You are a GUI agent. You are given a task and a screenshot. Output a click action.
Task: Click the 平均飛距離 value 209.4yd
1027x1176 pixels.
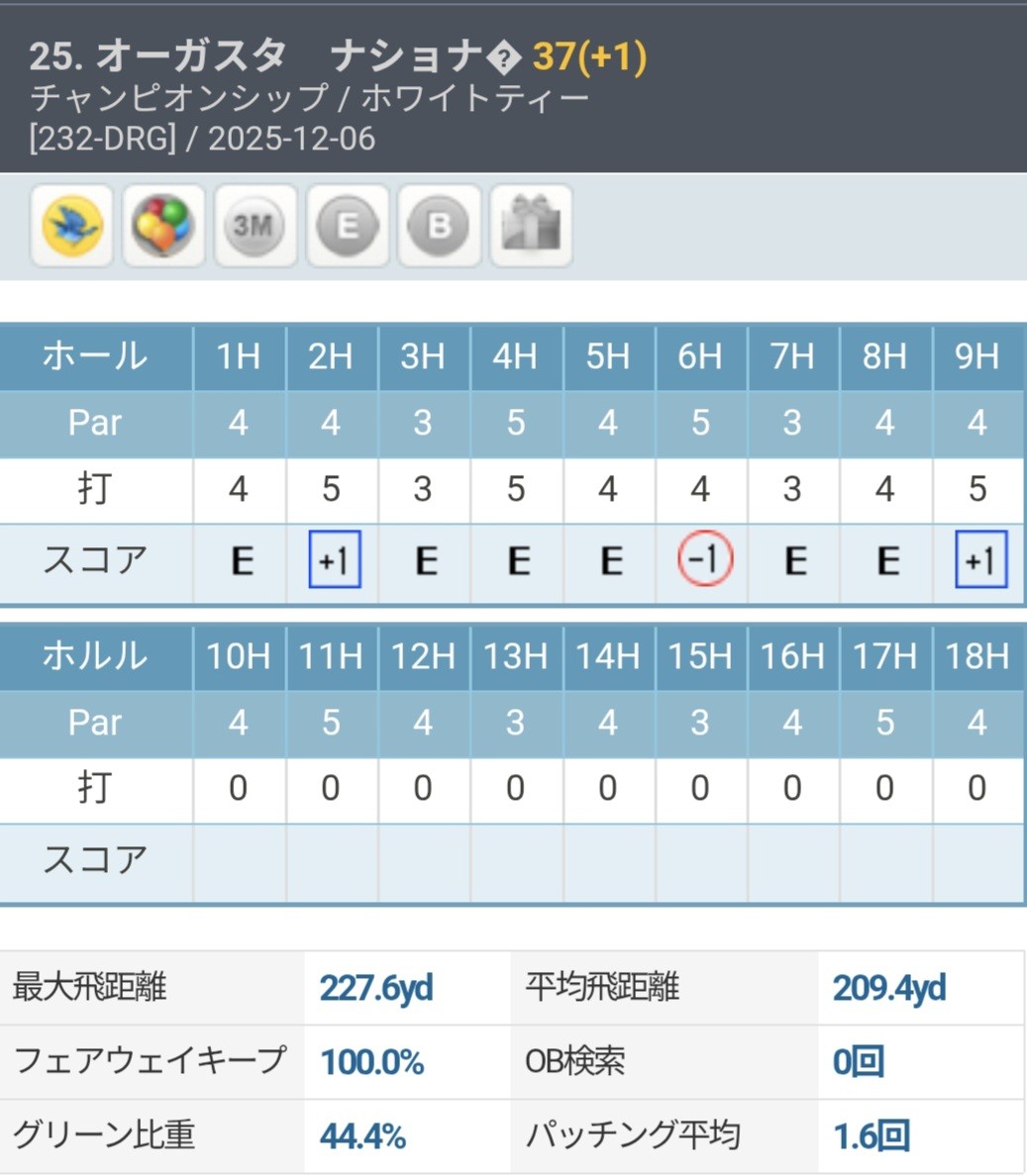point(889,988)
